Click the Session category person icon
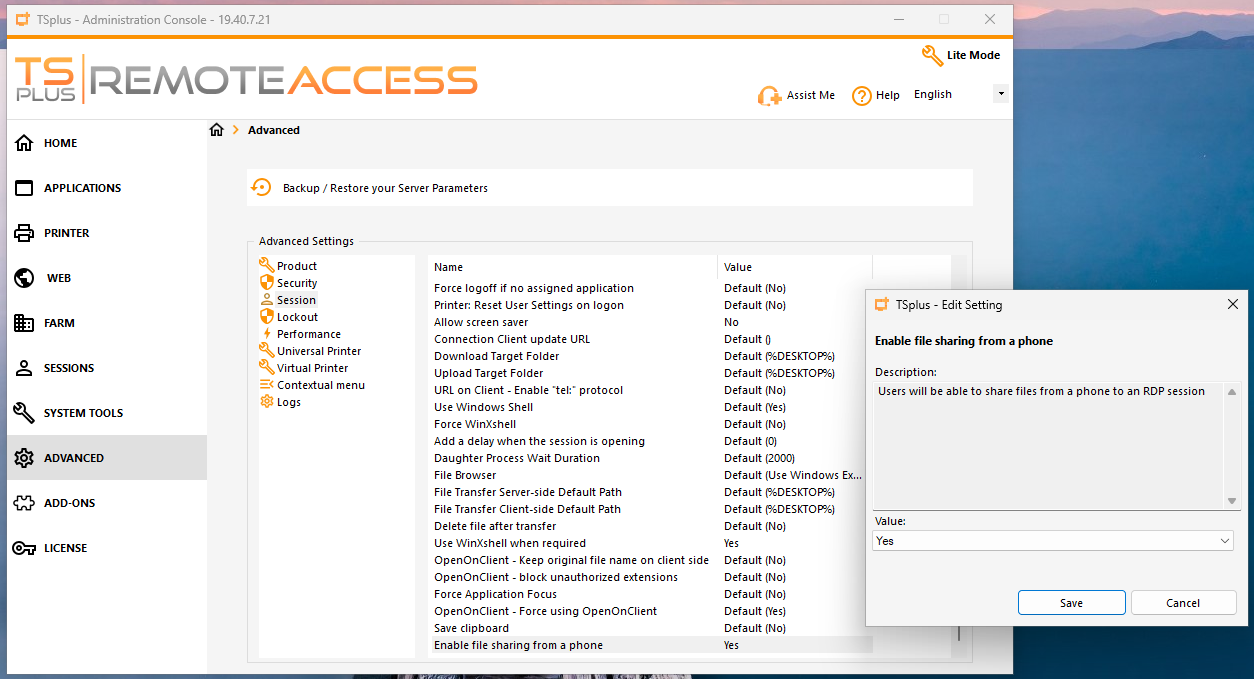 (x=266, y=299)
